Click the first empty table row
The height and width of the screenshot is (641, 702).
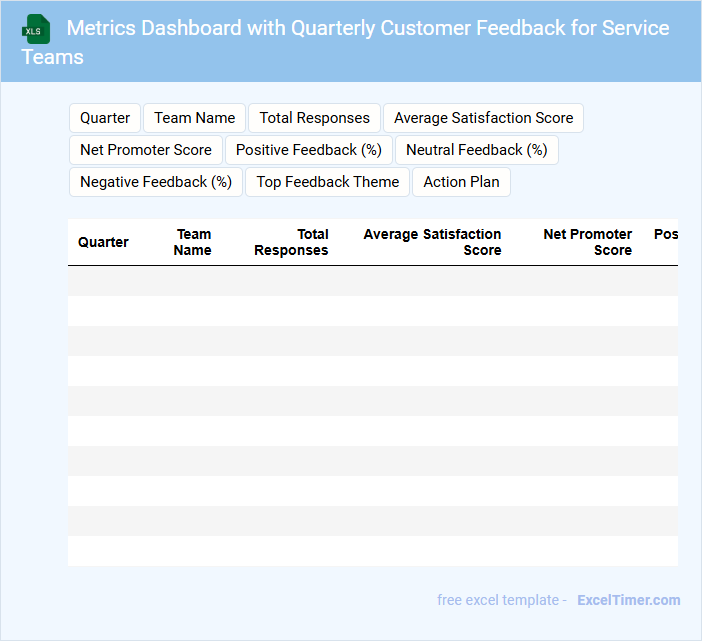point(372,281)
